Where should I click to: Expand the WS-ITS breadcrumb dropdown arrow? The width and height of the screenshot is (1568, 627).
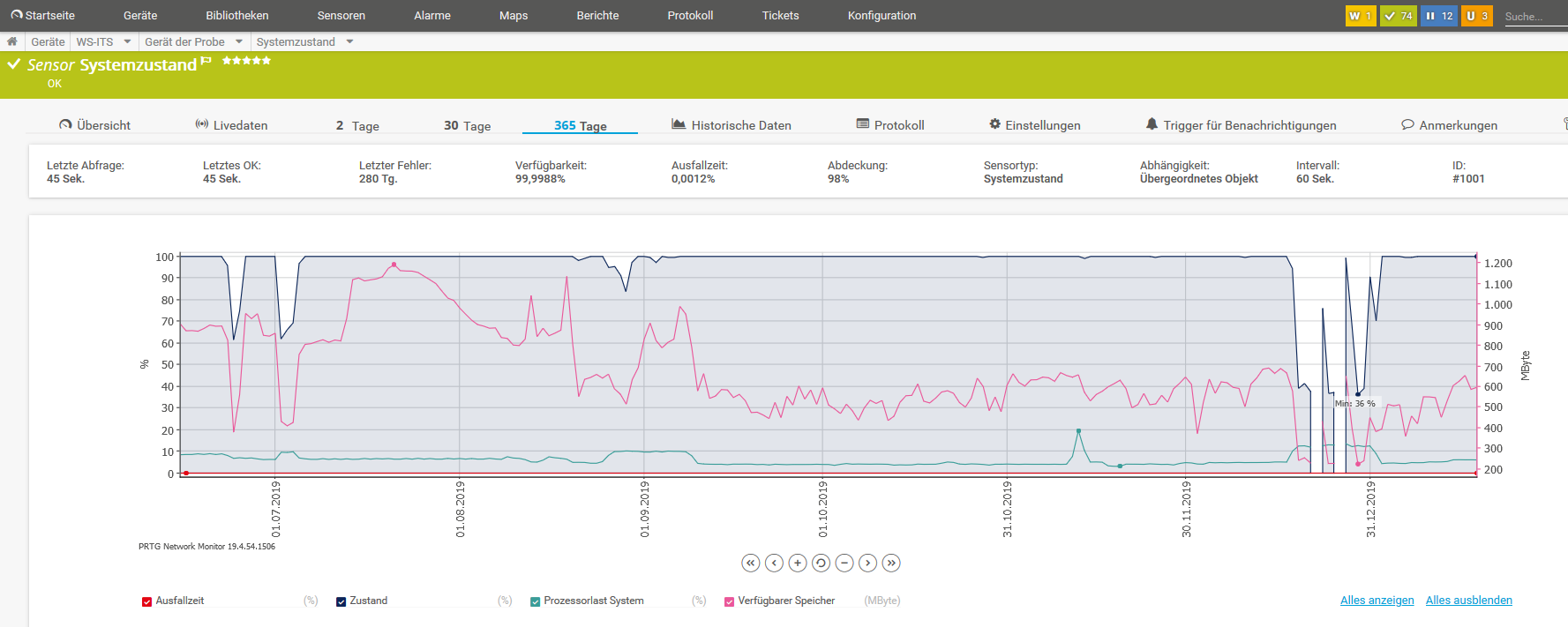click(x=127, y=41)
